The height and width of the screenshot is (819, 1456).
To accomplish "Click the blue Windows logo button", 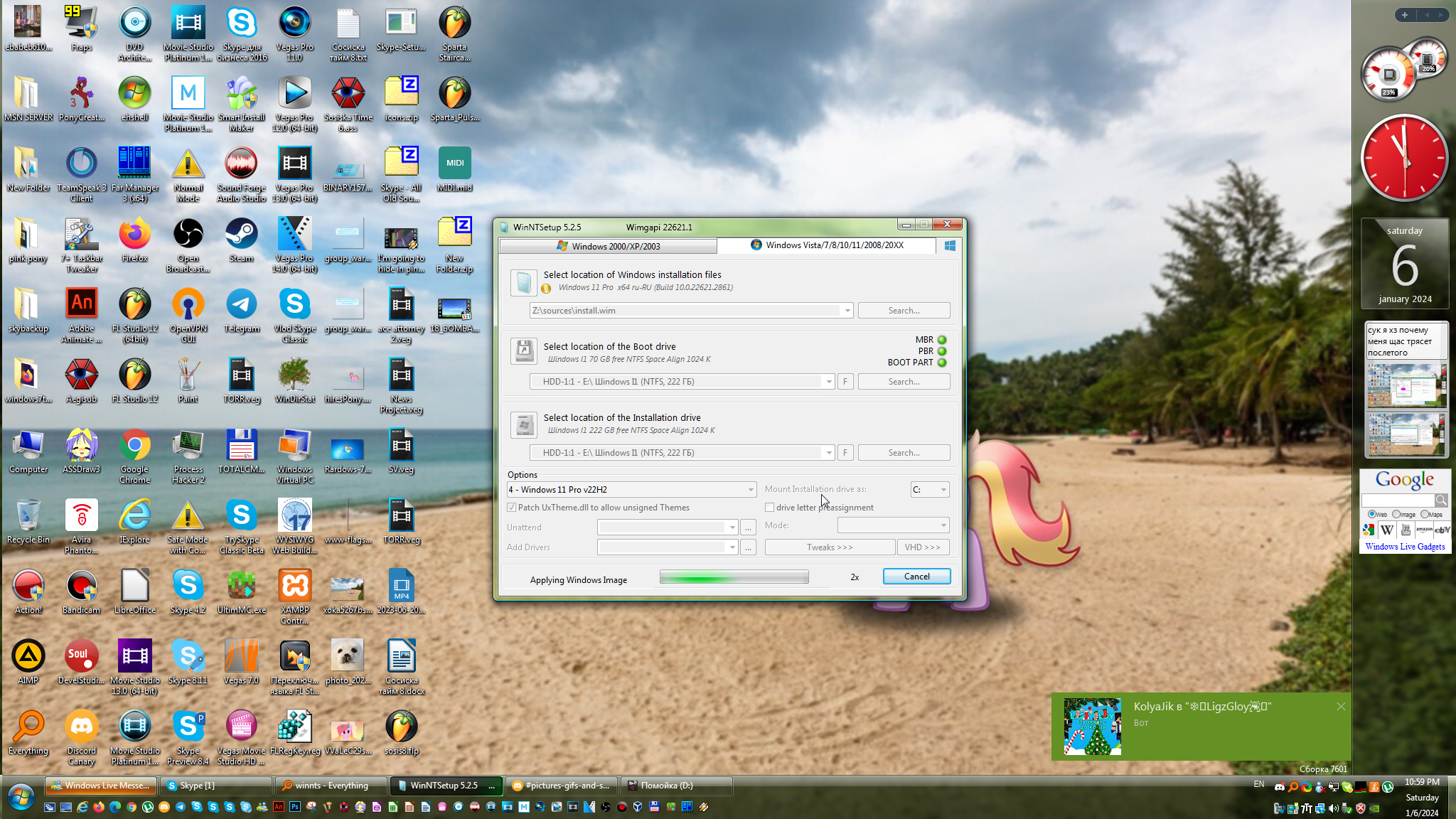I will coord(950,246).
